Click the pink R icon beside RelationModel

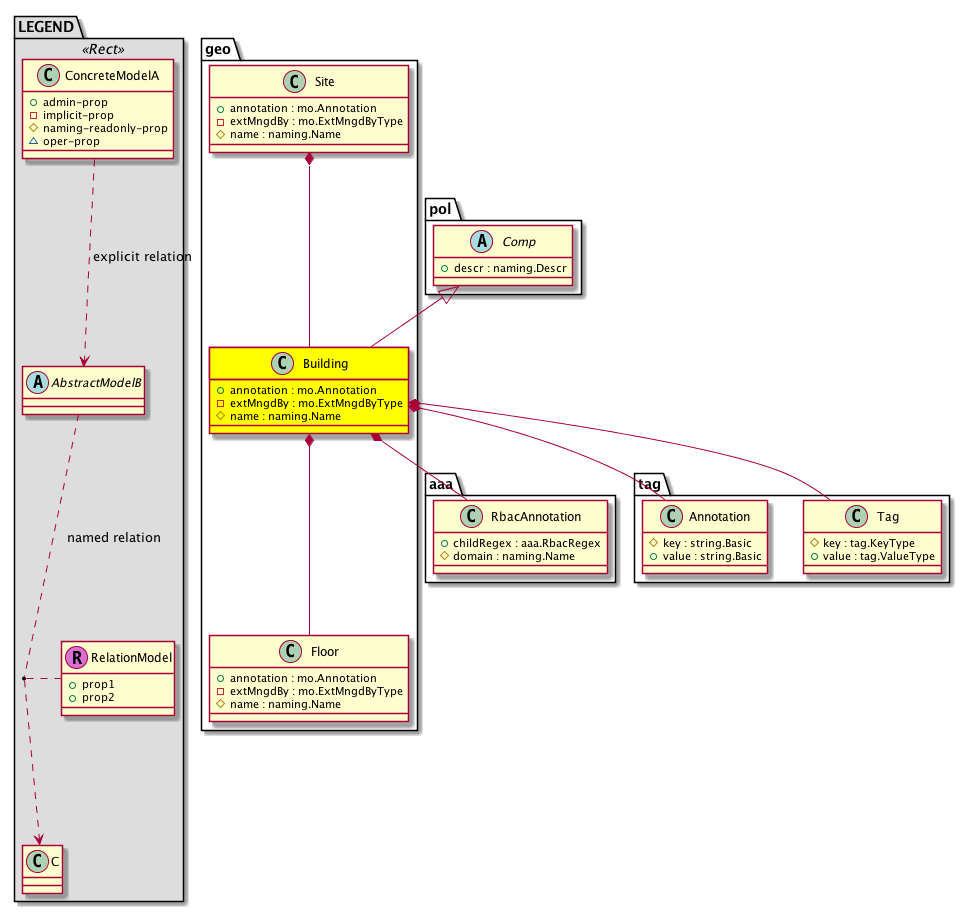(x=76, y=657)
